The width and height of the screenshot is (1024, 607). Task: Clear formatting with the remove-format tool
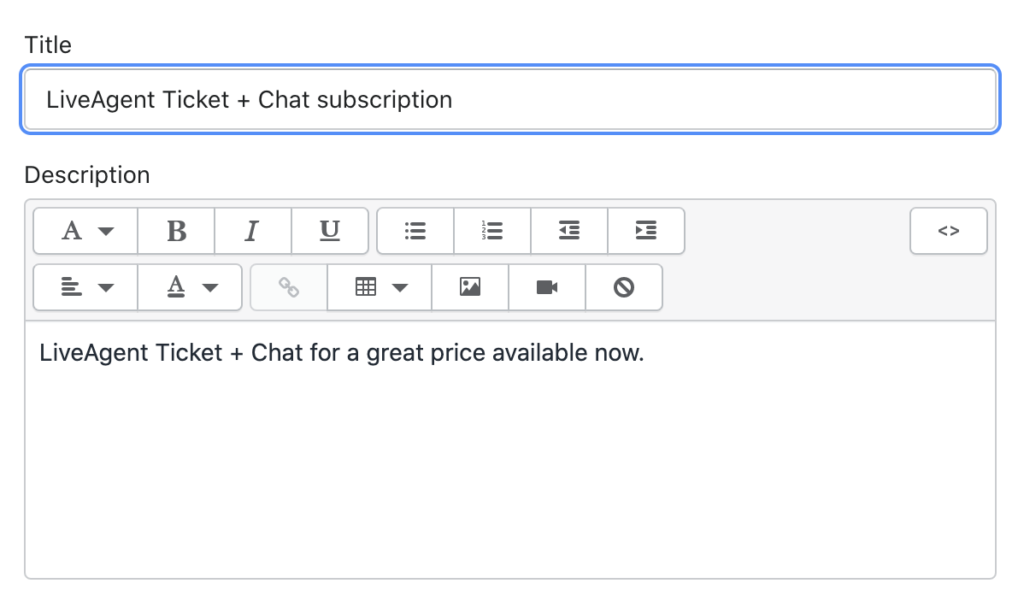click(623, 287)
